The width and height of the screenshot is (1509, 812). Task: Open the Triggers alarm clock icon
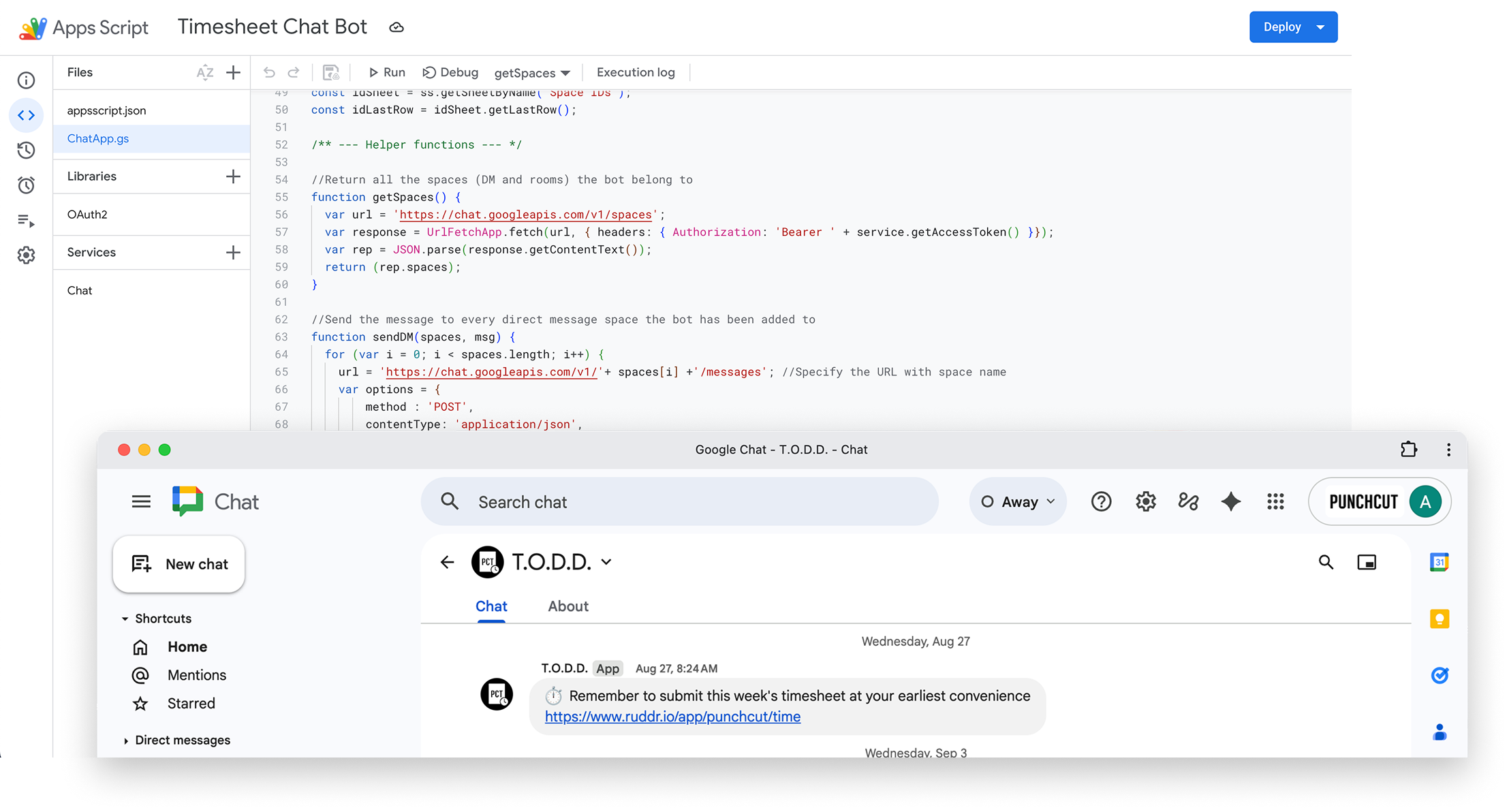point(26,185)
